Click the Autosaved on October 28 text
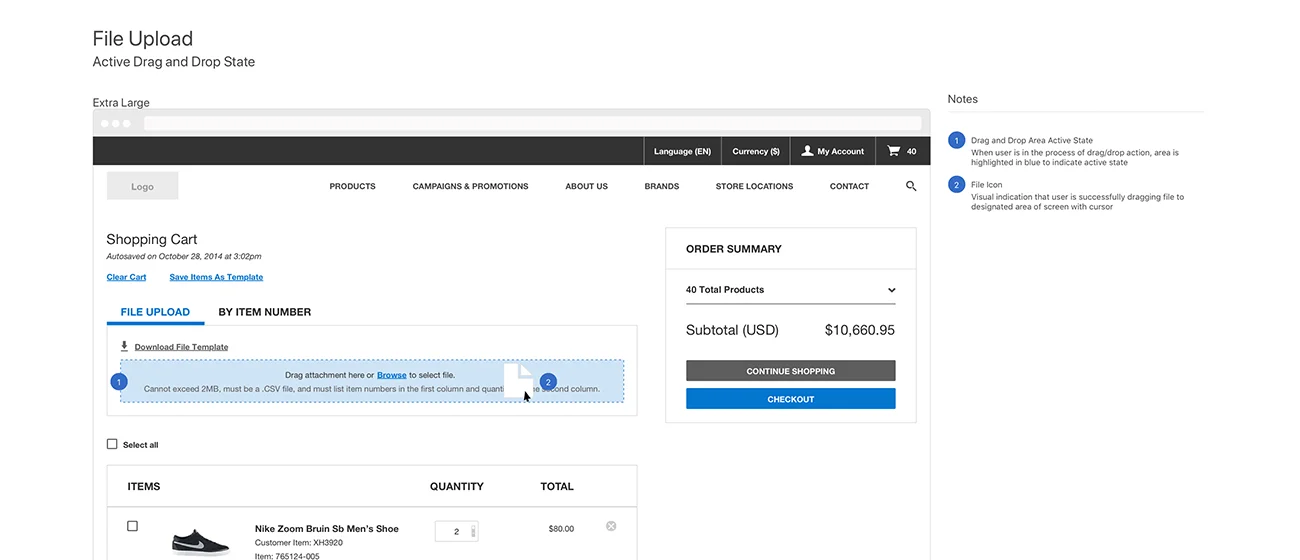Screen dimensions: 1300x560 (184, 257)
